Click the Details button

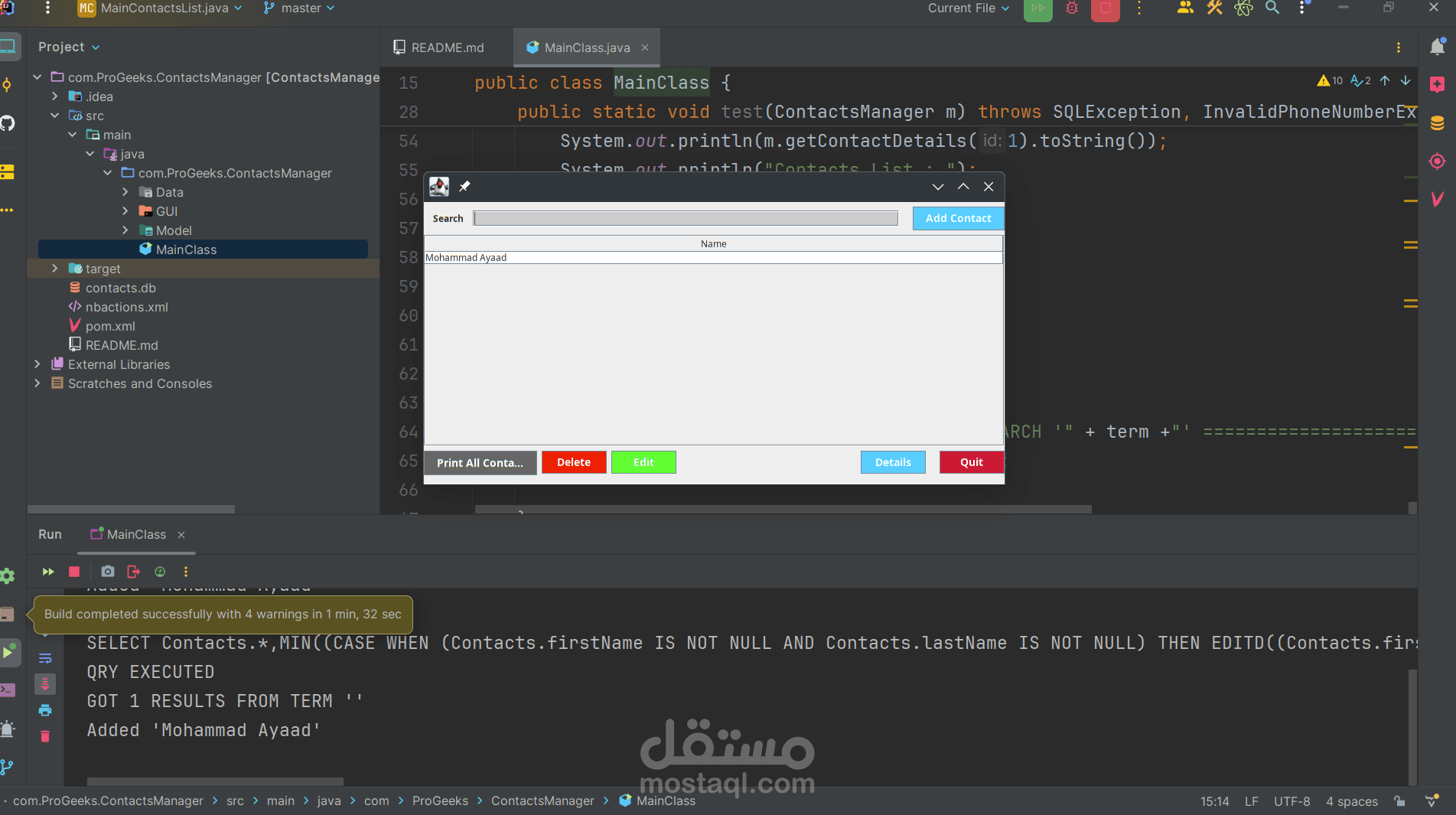click(x=893, y=462)
